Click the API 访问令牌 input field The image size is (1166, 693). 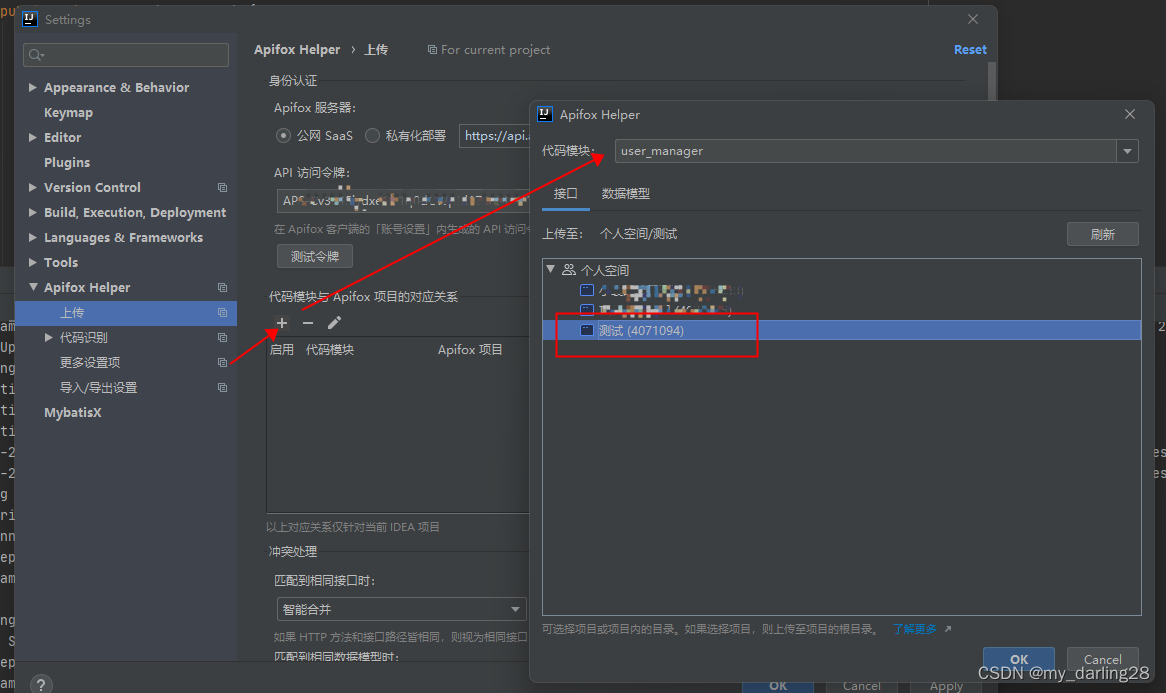(x=402, y=201)
